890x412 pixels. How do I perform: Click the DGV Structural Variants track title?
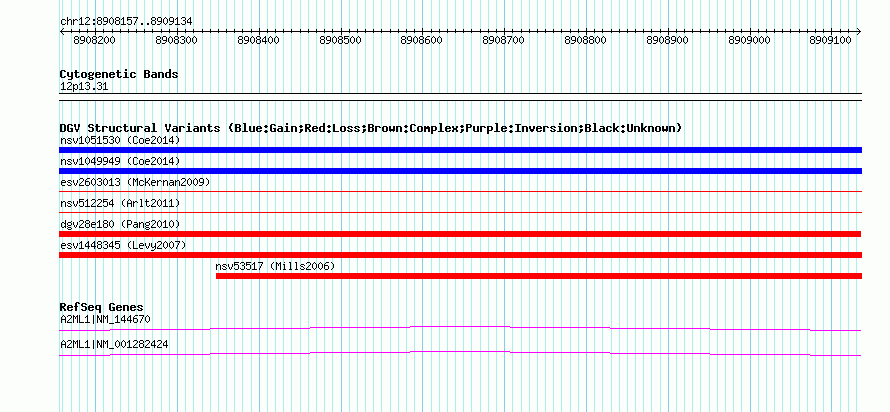[x=371, y=128]
